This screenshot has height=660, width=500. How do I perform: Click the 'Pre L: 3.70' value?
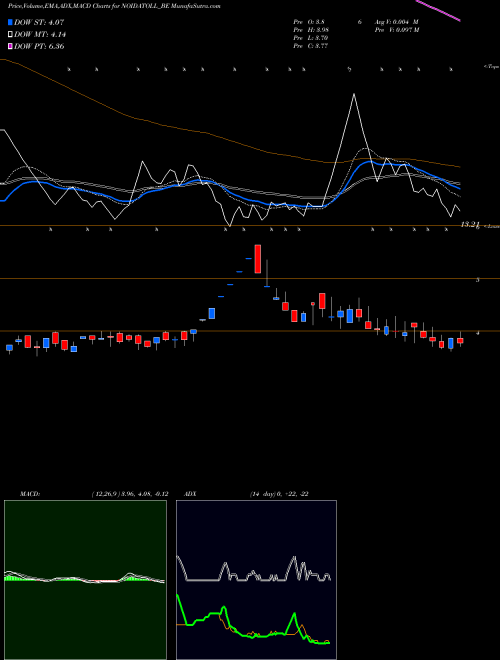(x=311, y=37)
